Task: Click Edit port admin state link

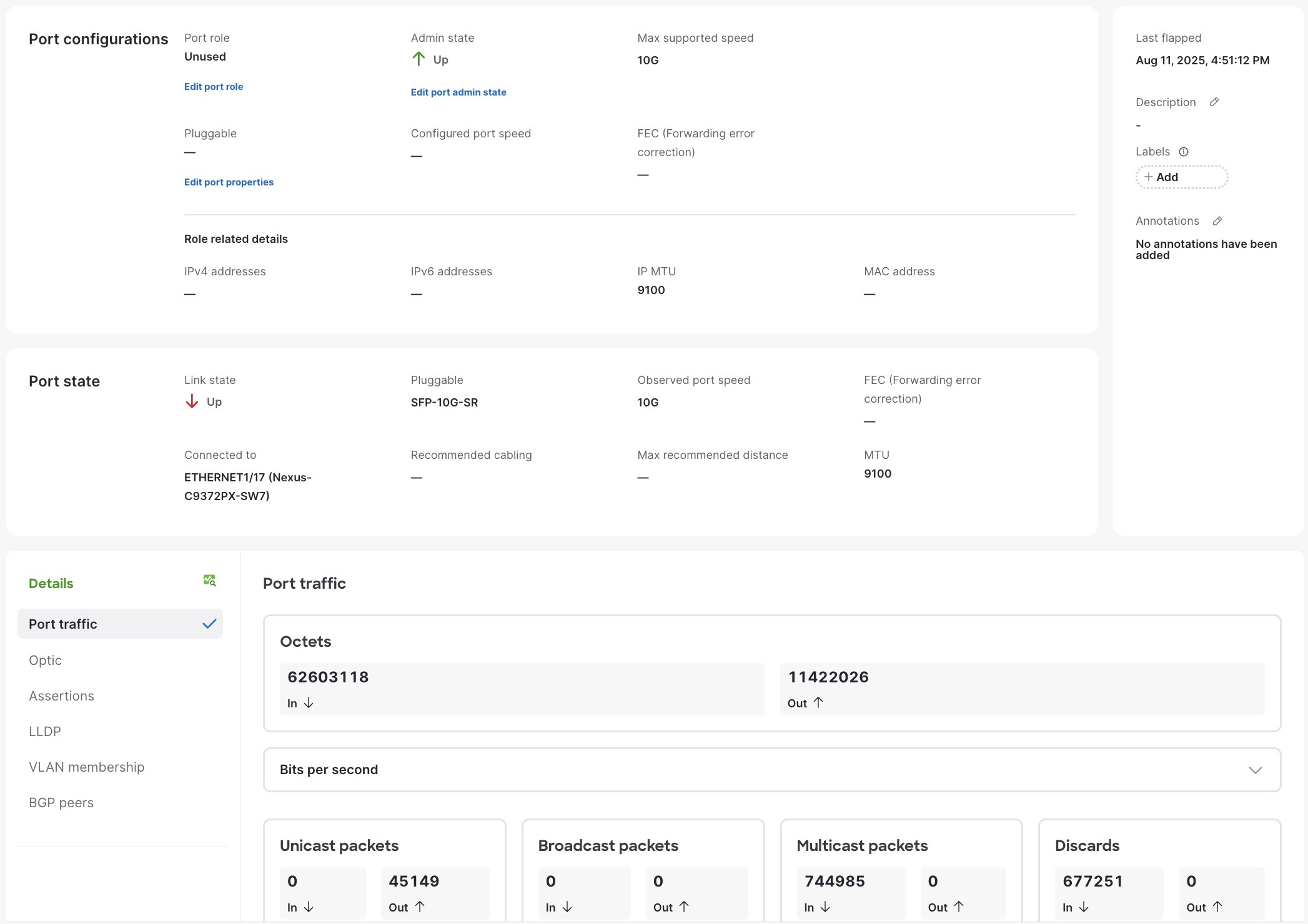Action: pos(458,92)
